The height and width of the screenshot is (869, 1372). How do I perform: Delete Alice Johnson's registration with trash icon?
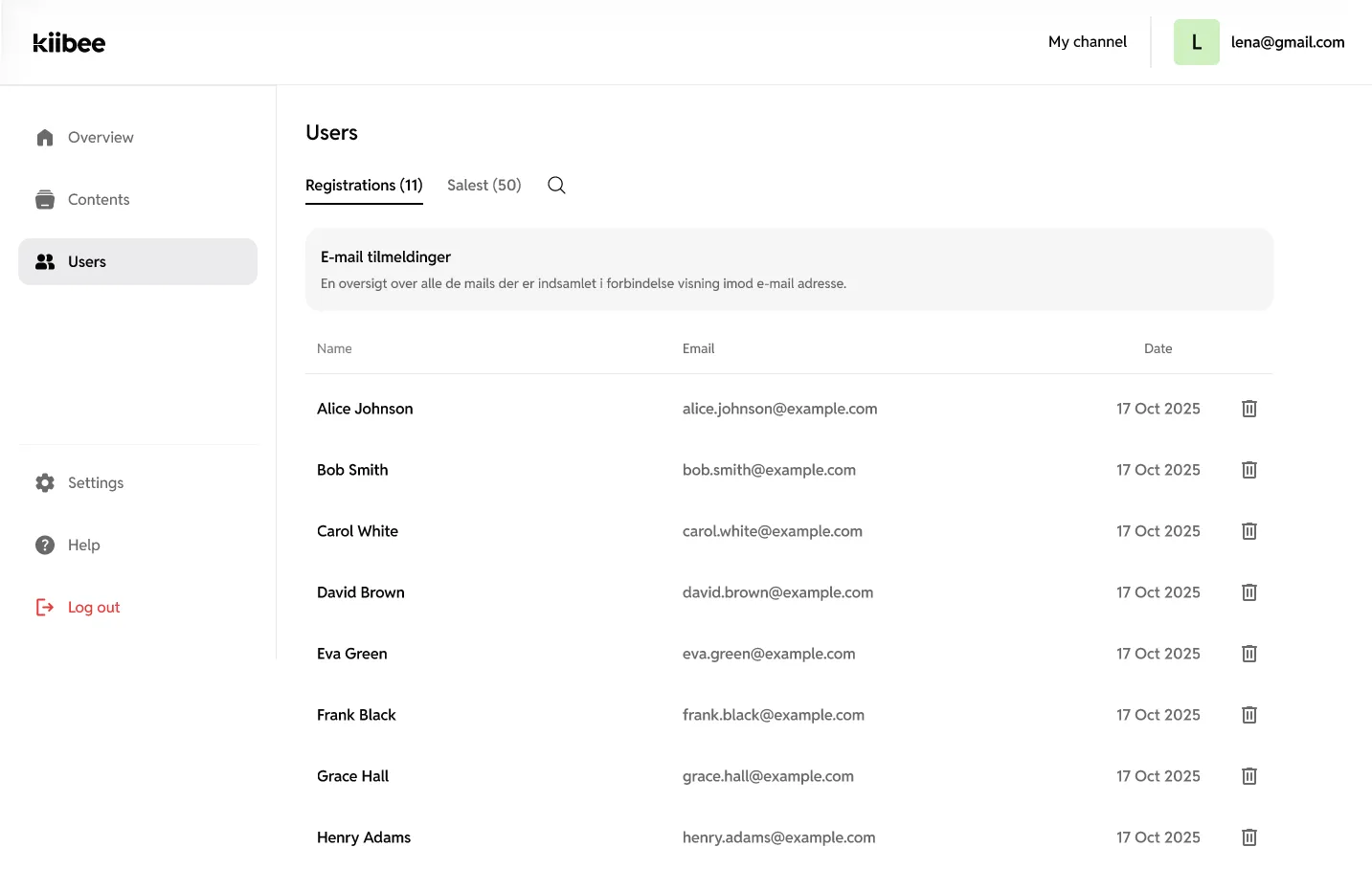(1248, 409)
